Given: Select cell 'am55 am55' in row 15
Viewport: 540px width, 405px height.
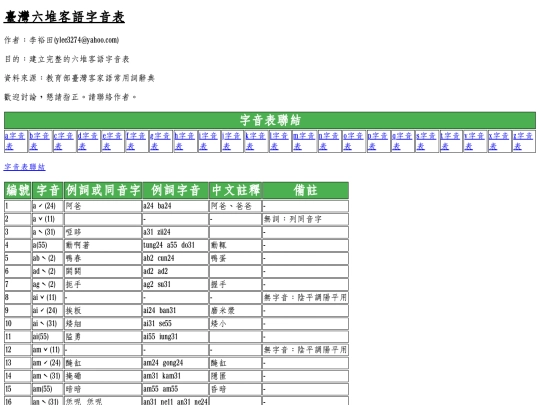Looking at the screenshot, I should 175,389.
